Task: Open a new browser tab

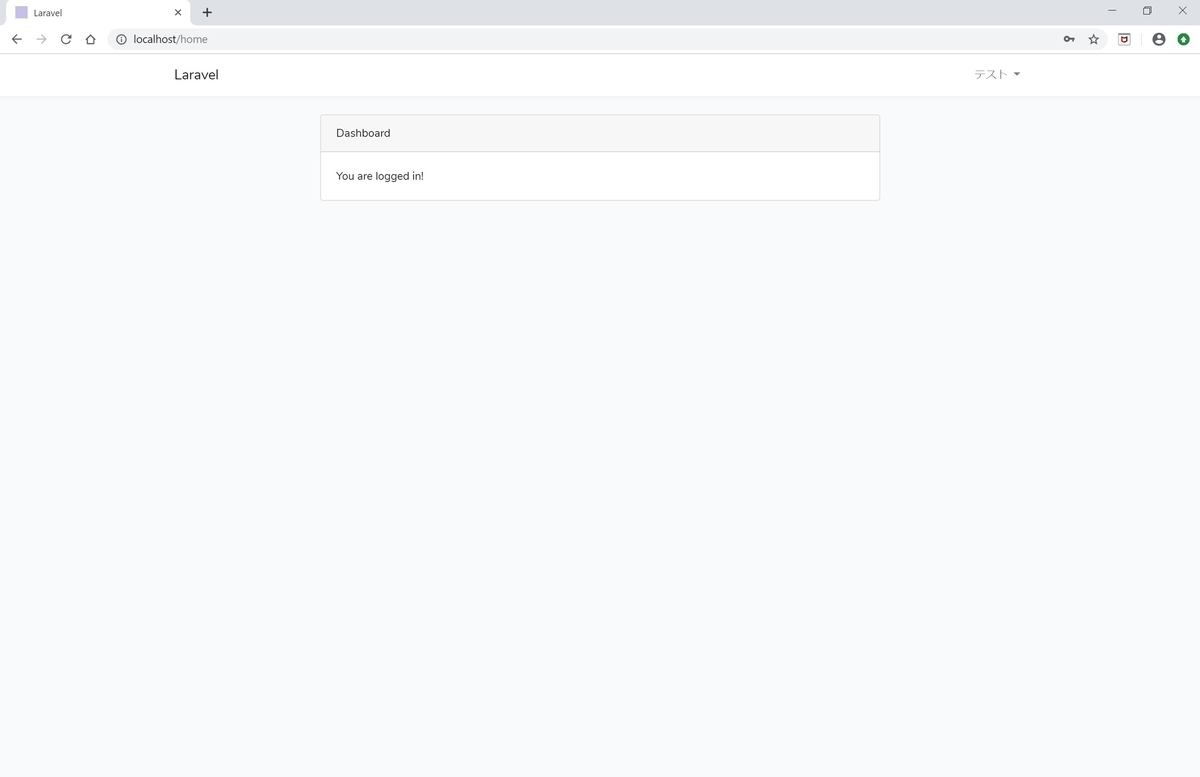Action: [207, 12]
